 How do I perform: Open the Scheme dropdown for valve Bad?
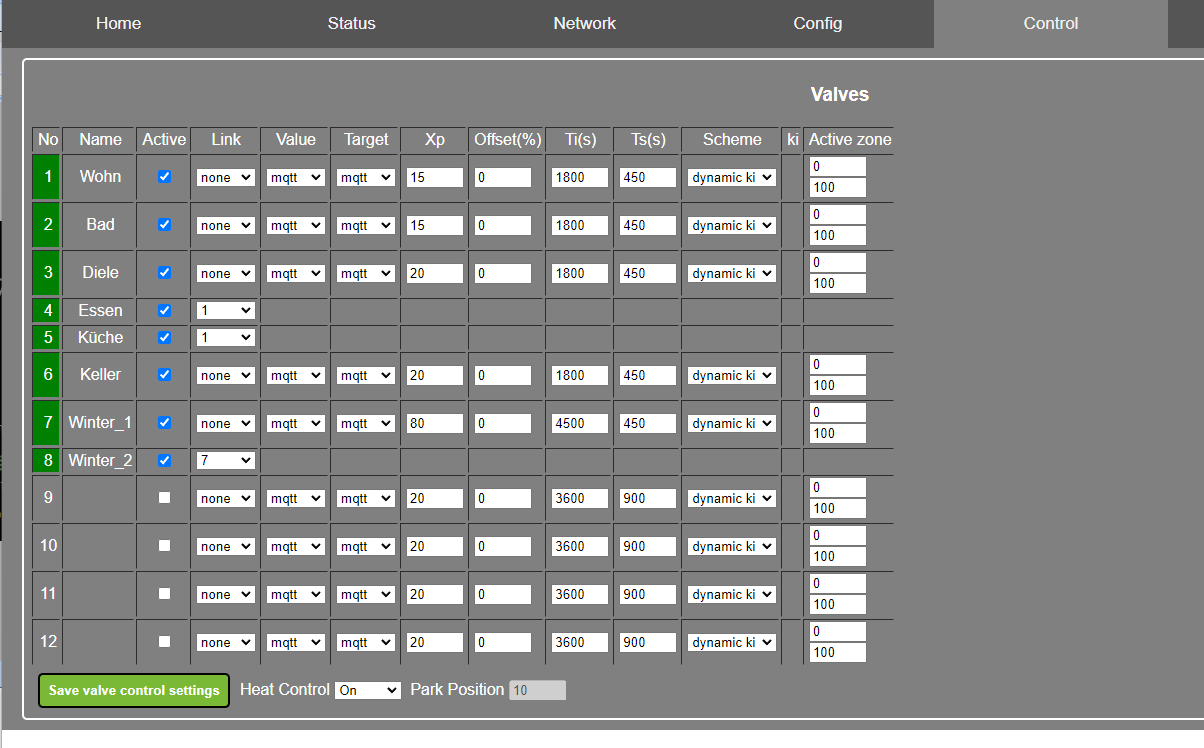coord(731,226)
